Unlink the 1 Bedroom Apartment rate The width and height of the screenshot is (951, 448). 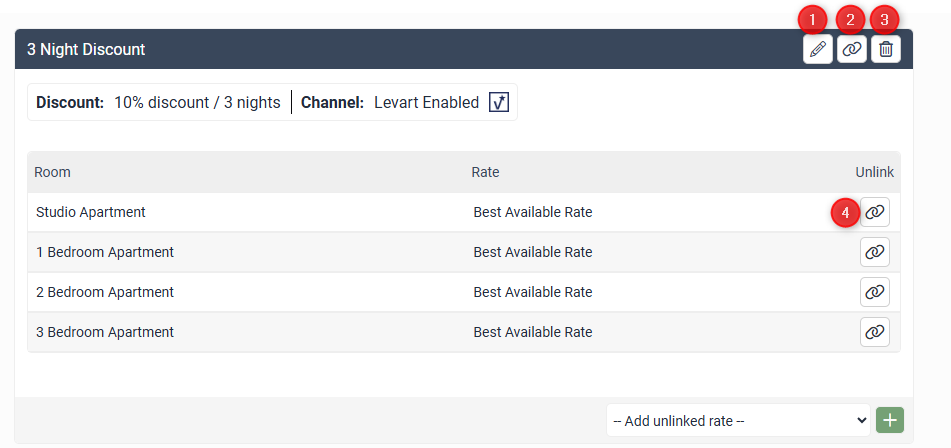tap(874, 252)
